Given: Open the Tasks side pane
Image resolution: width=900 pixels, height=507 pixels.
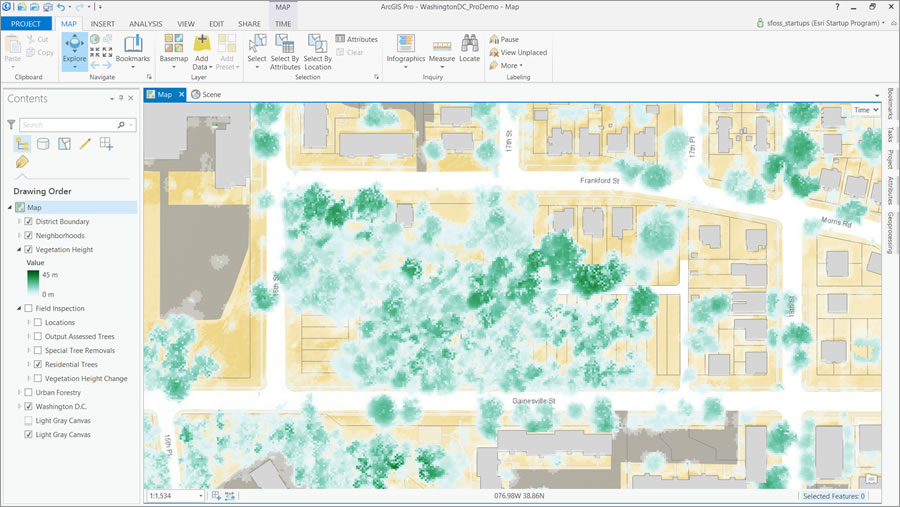Looking at the screenshot, I should [x=890, y=135].
